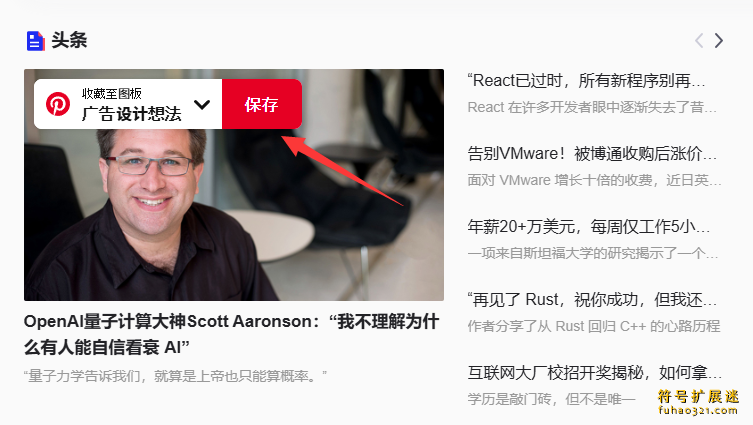Click the blue 头条 document icon
Image resolution: width=753 pixels, height=425 pixels.
[x=35, y=41]
